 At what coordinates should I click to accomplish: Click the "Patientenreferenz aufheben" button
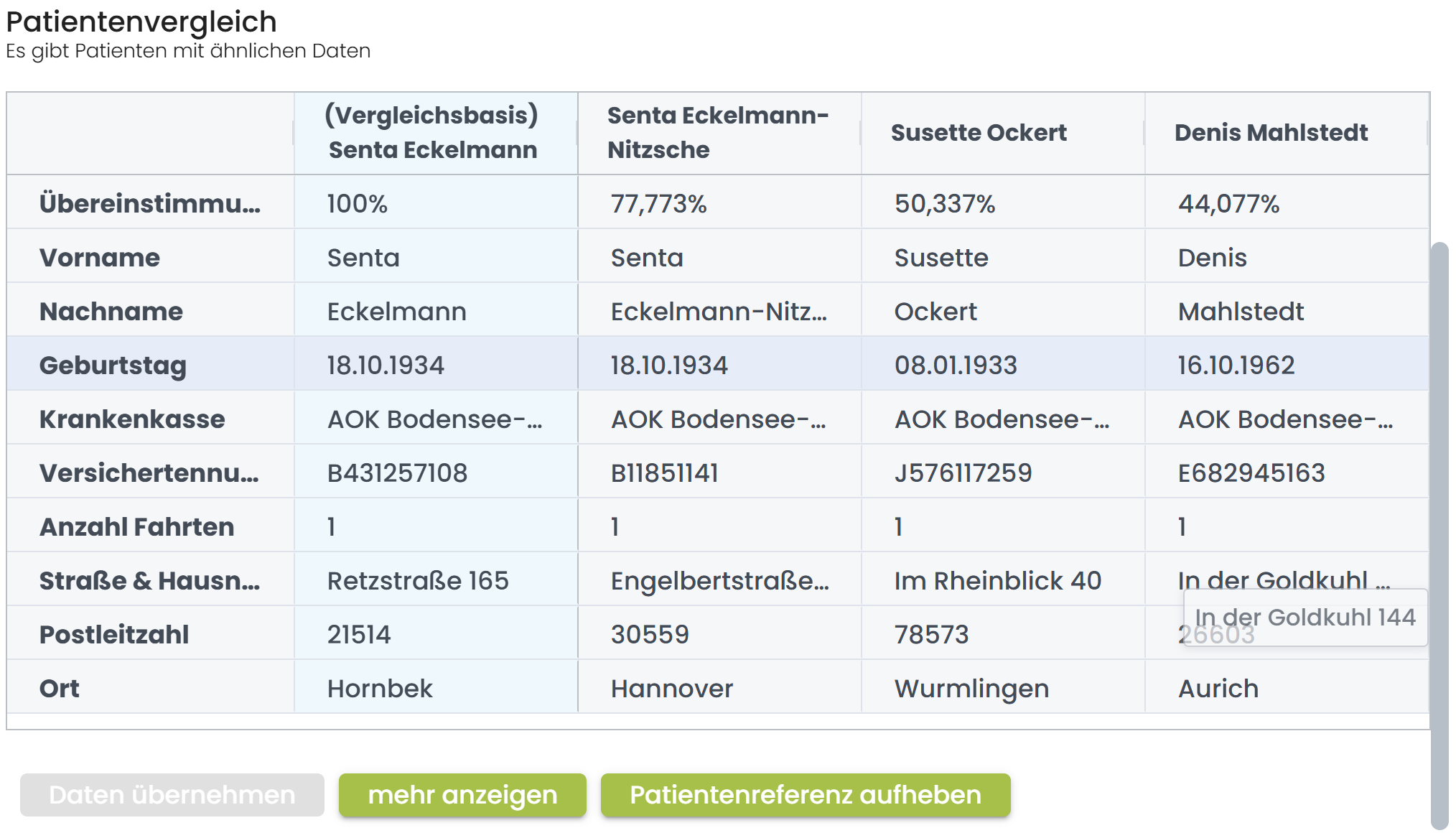click(x=805, y=795)
